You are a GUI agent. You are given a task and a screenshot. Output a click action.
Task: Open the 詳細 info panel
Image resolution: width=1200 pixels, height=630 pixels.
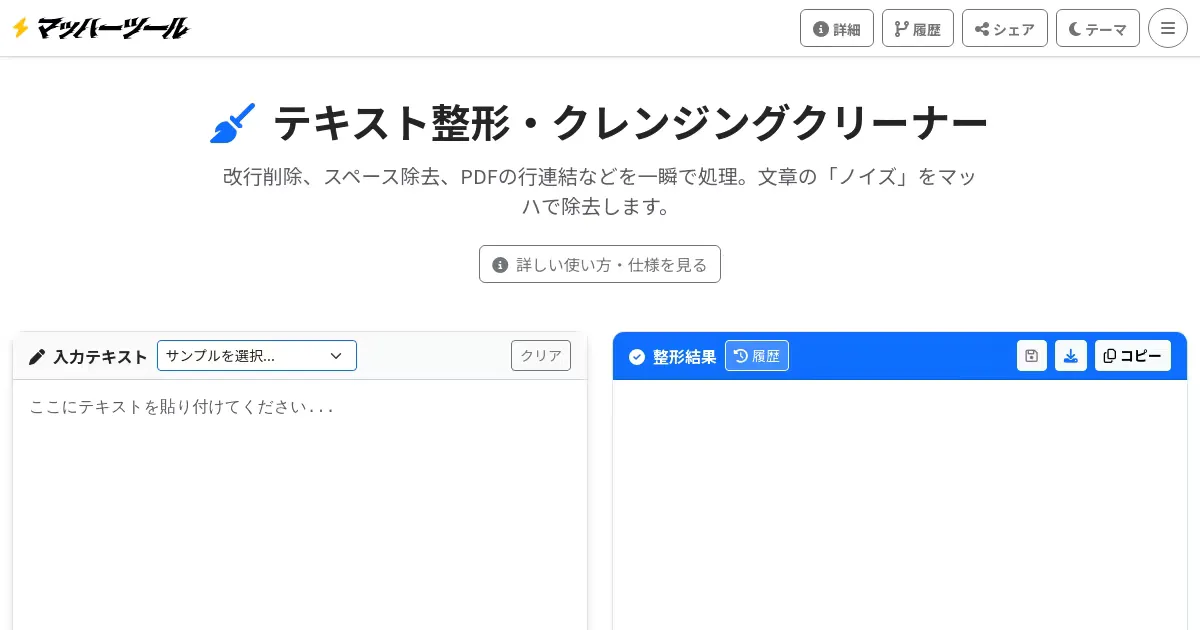(x=836, y=28)
